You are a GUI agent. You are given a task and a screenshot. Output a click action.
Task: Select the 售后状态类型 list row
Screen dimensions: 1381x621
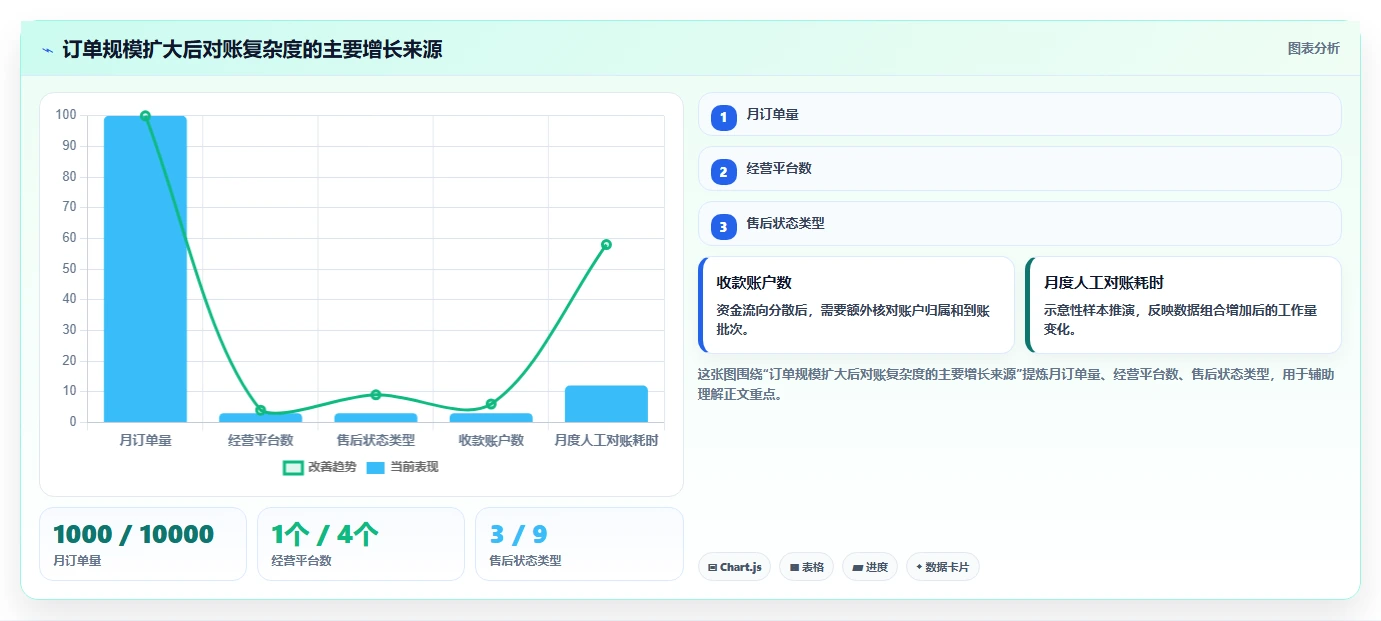[1019, 223]
